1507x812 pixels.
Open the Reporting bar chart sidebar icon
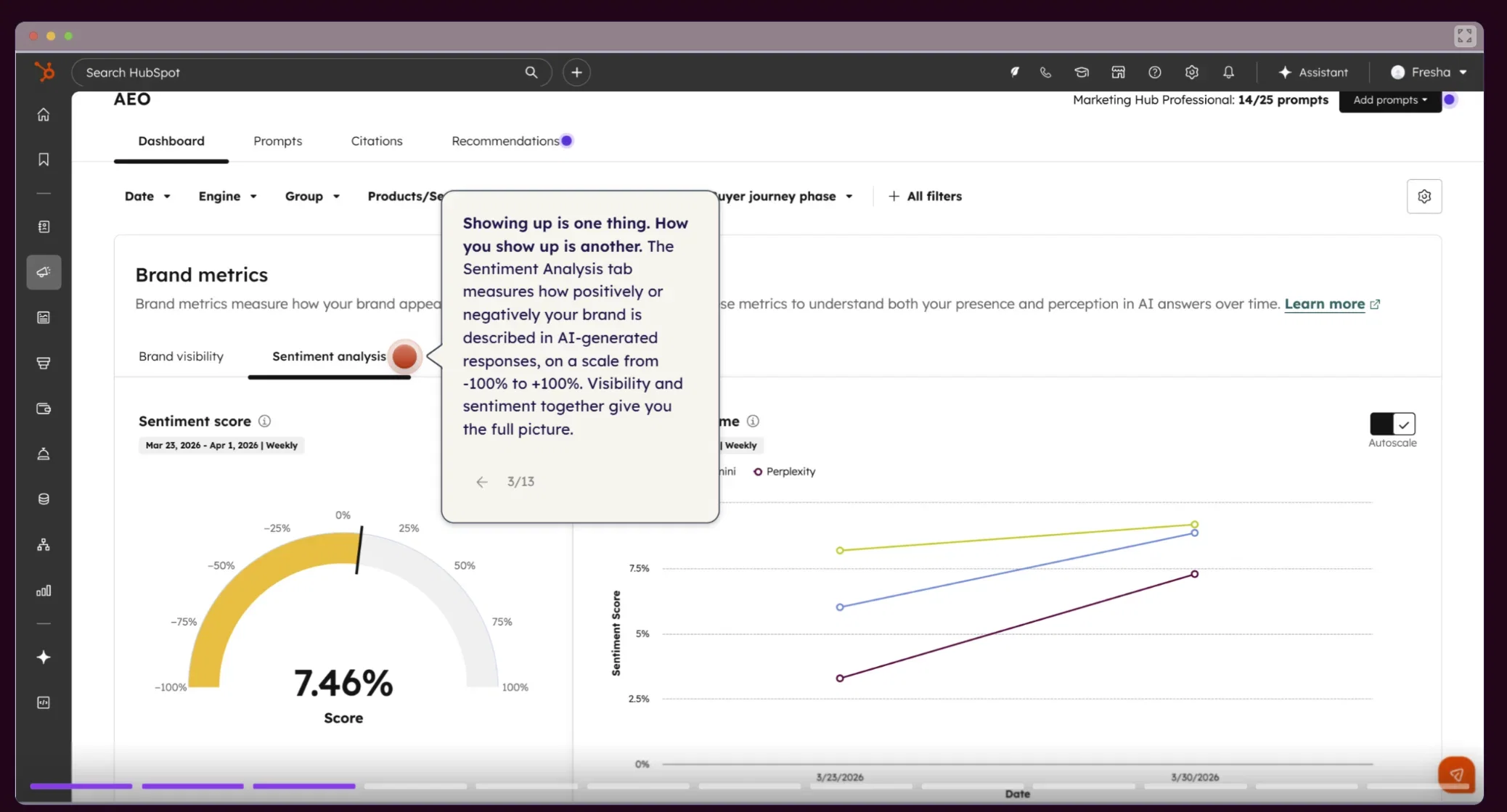(44, 591)
